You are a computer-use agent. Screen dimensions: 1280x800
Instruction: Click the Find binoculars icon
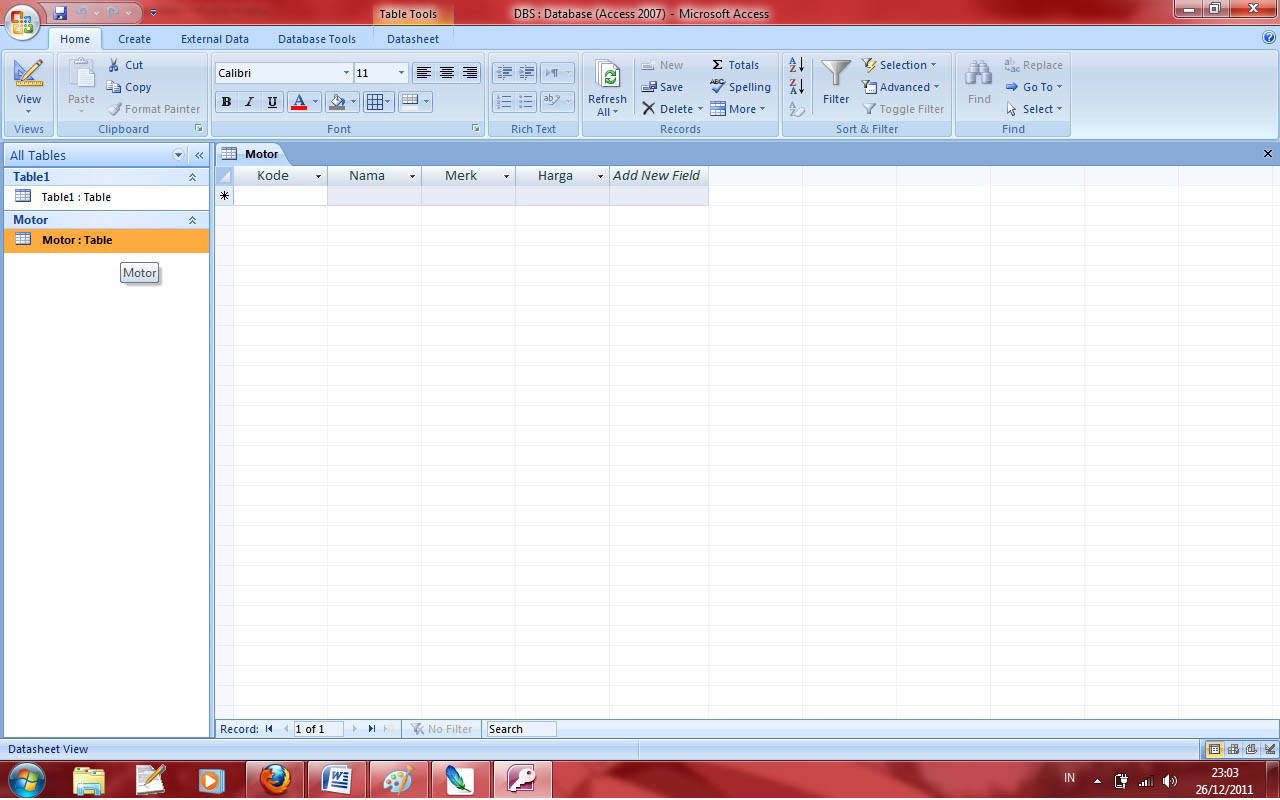[979, 74]
